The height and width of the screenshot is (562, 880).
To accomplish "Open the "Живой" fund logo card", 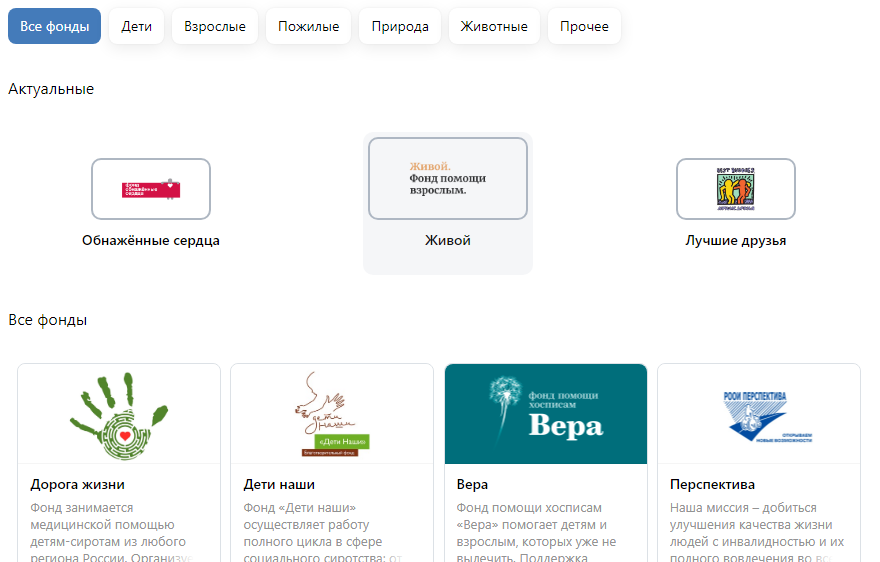I will (448, 178).
